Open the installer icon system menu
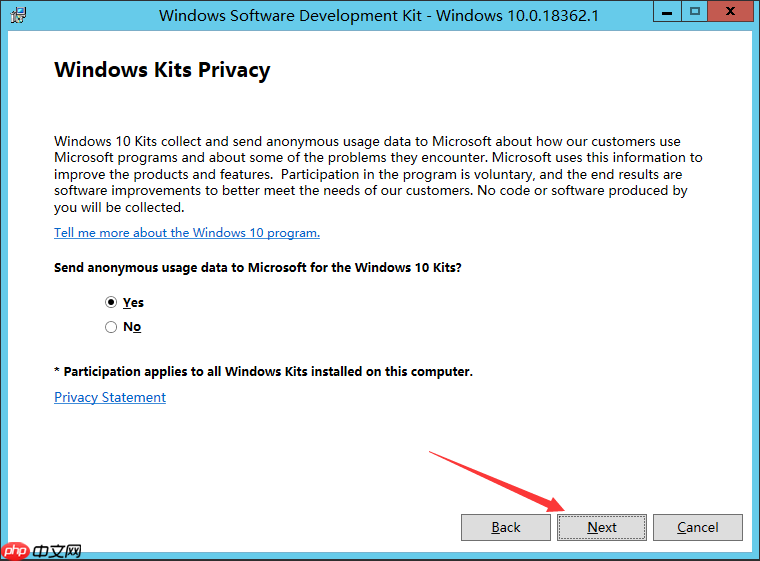Viewport: 760px width, 561px height. (18, 15)
